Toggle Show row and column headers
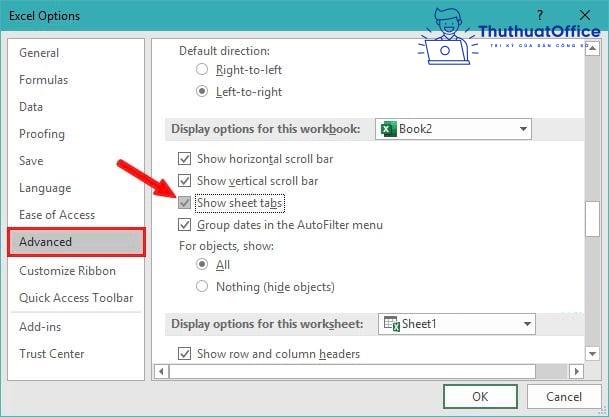Screen dimensions: 609x417 pos(184,354)
